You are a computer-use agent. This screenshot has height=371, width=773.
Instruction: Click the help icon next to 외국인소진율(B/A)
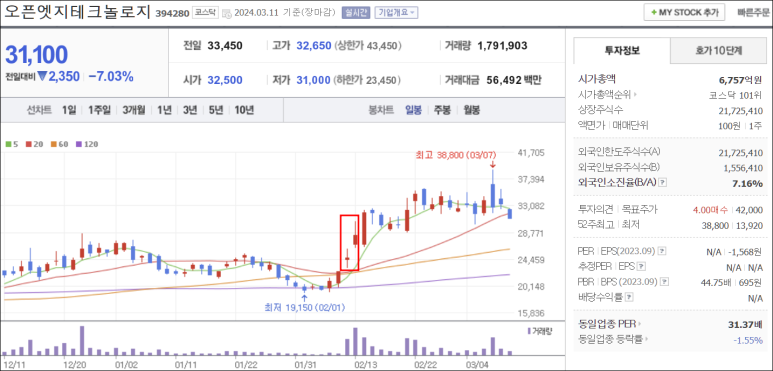click(663, 183)
